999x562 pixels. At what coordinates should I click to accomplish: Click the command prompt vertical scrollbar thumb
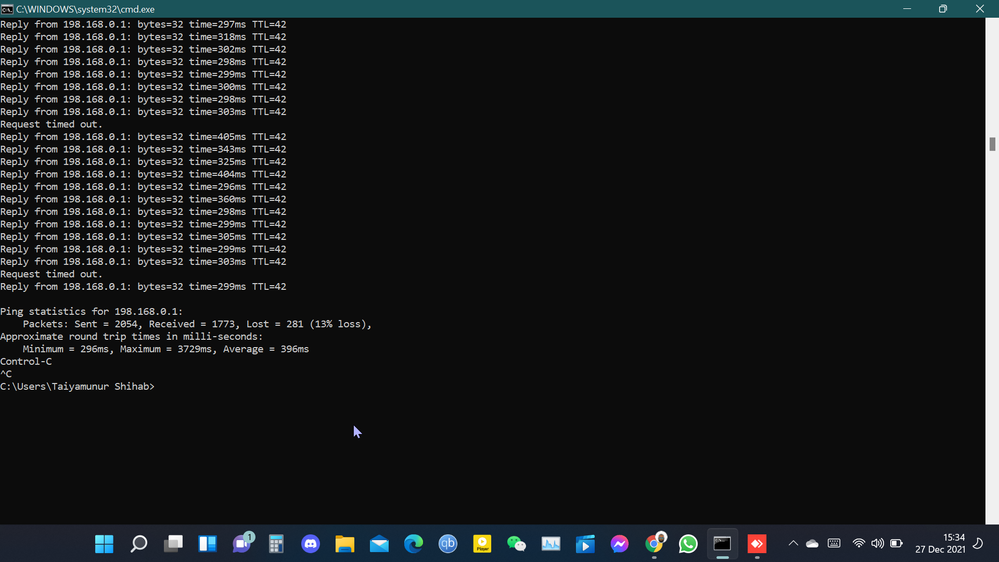(992, 144)
